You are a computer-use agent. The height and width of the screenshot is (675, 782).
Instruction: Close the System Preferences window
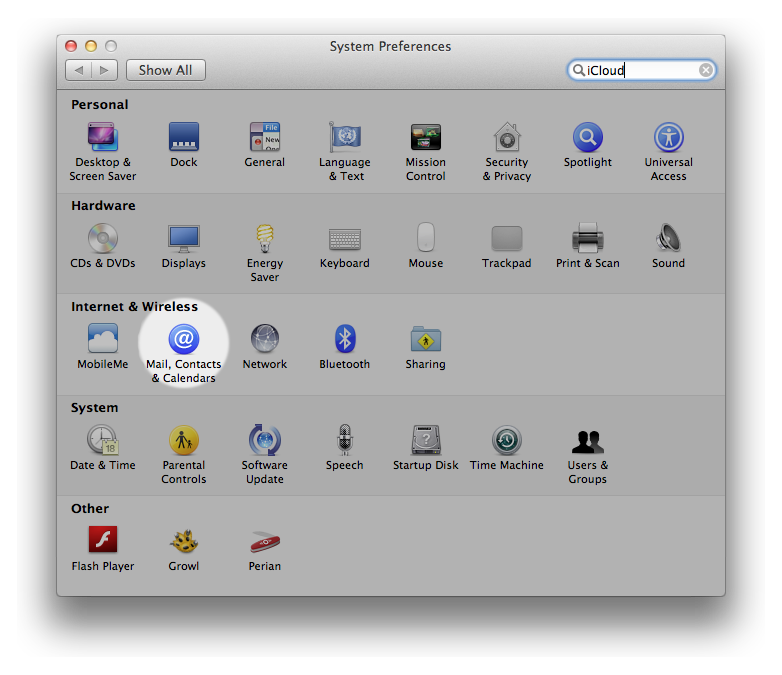(x=71, y=46)
